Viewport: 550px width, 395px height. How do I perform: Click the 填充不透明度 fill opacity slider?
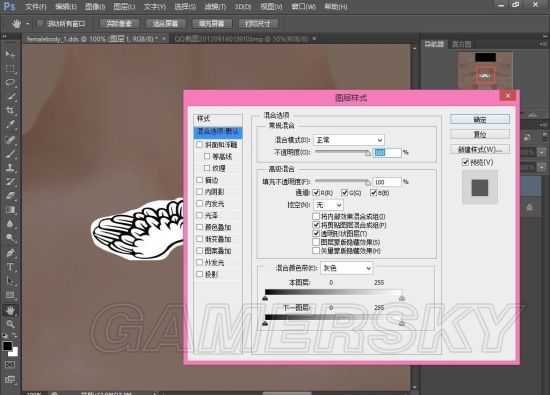[x=342, y=182]
